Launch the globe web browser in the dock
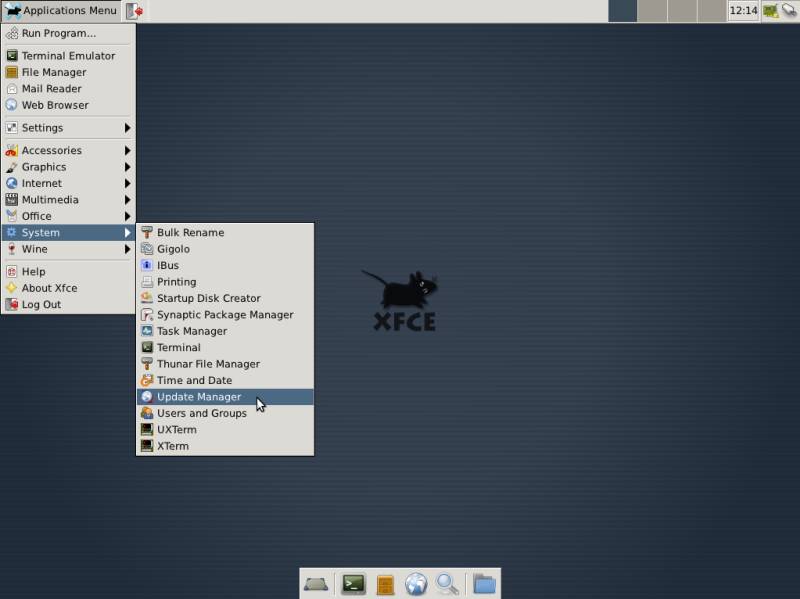800x599 pixels. click(x=416, y=584)
